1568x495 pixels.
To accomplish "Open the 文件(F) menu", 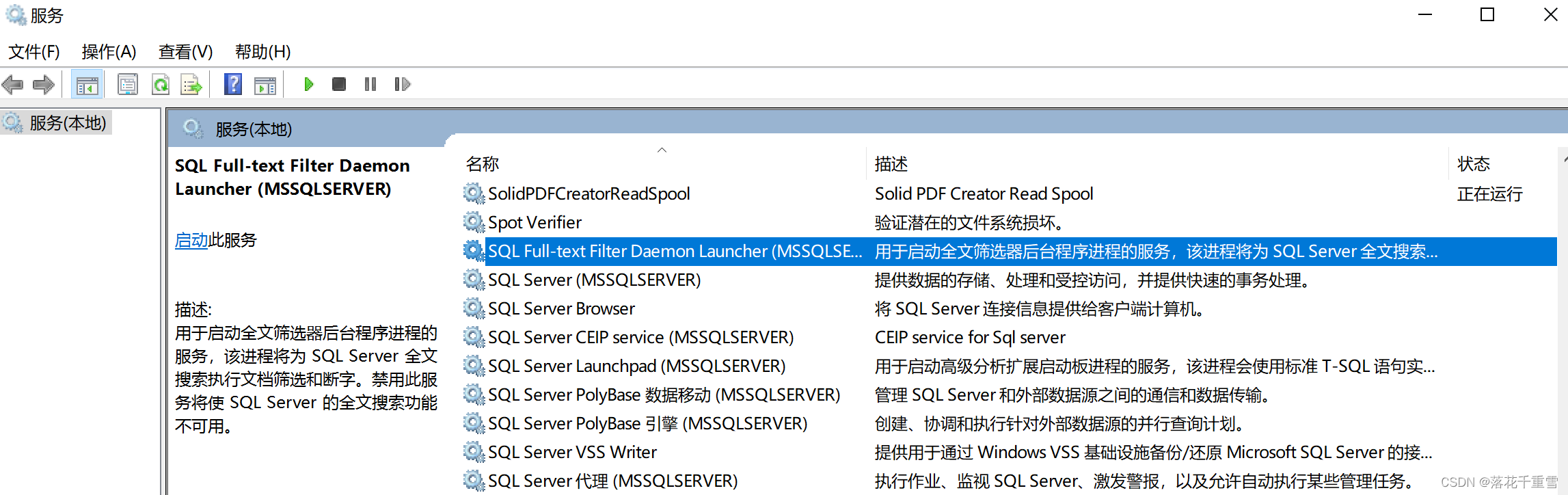I will pos(34,51).
